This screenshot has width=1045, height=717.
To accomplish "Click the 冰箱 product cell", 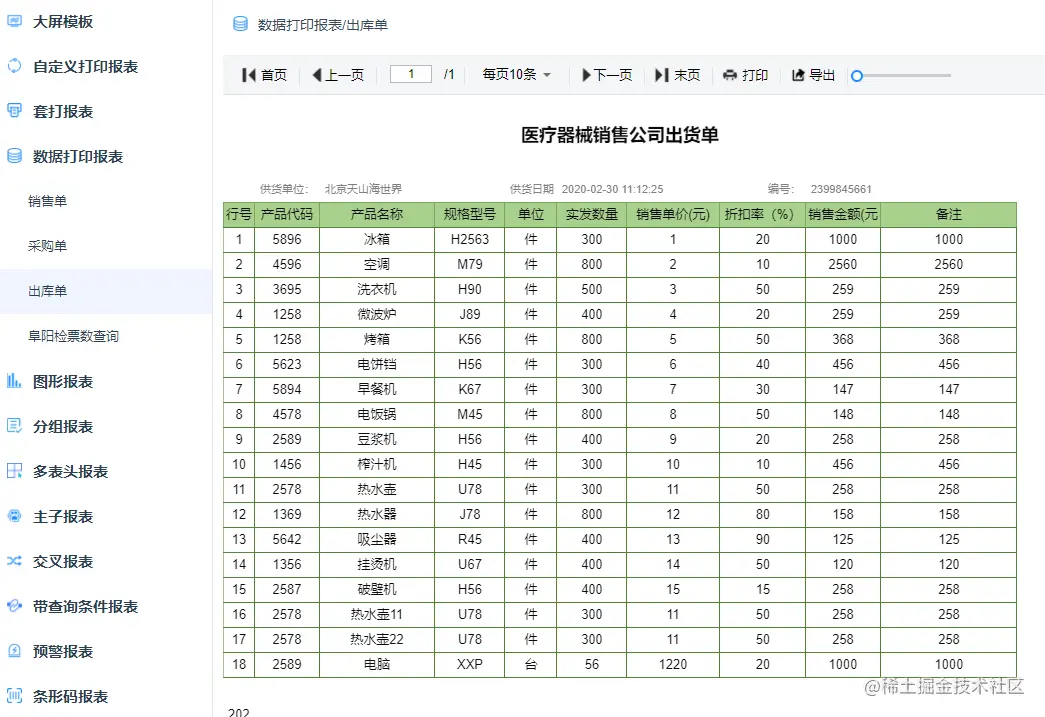I will 377,239.
